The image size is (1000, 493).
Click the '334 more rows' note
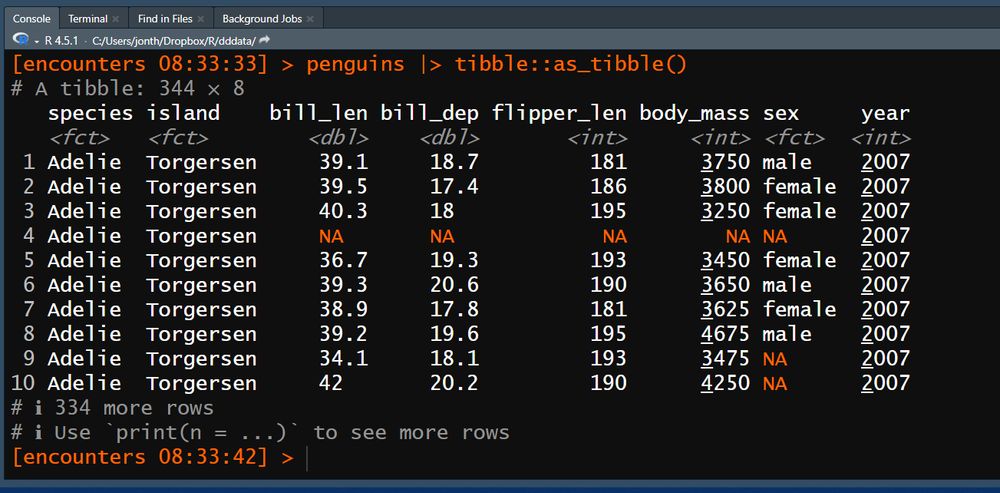pyautogui.click(x=134, y=408)
